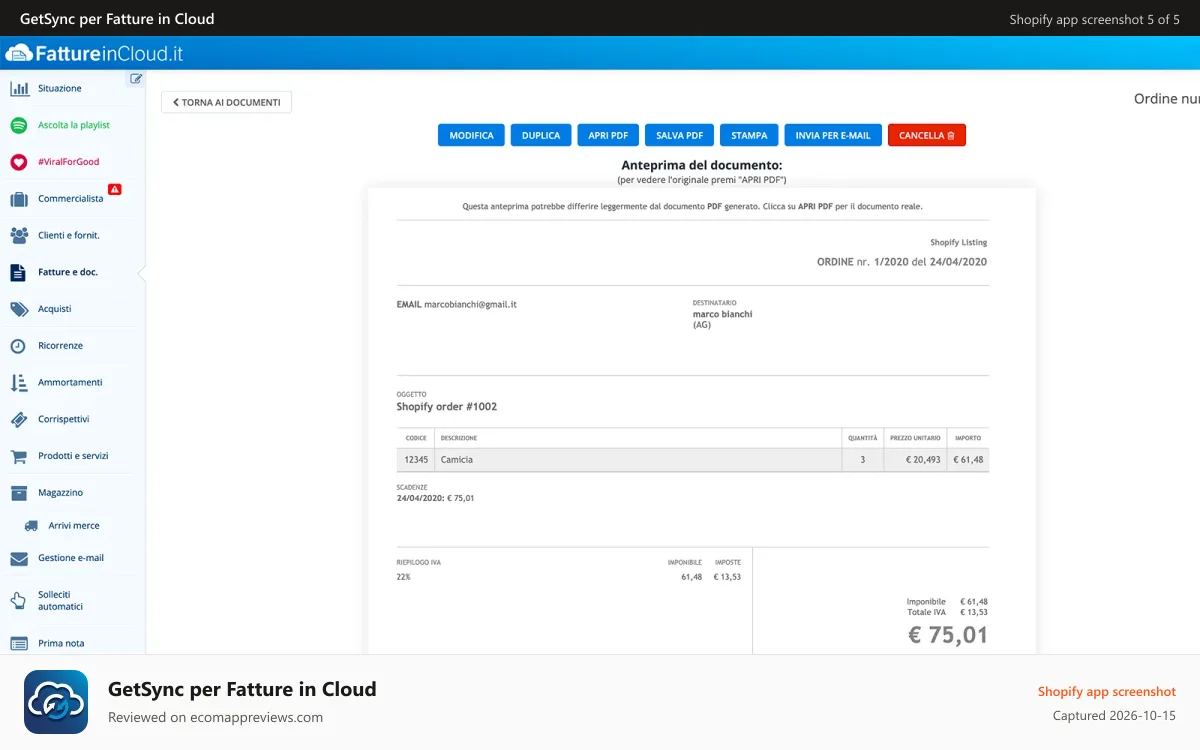Click the Ricorrenze clock icon
This screenshot has width=1200, height=750.
click(18, 346)
